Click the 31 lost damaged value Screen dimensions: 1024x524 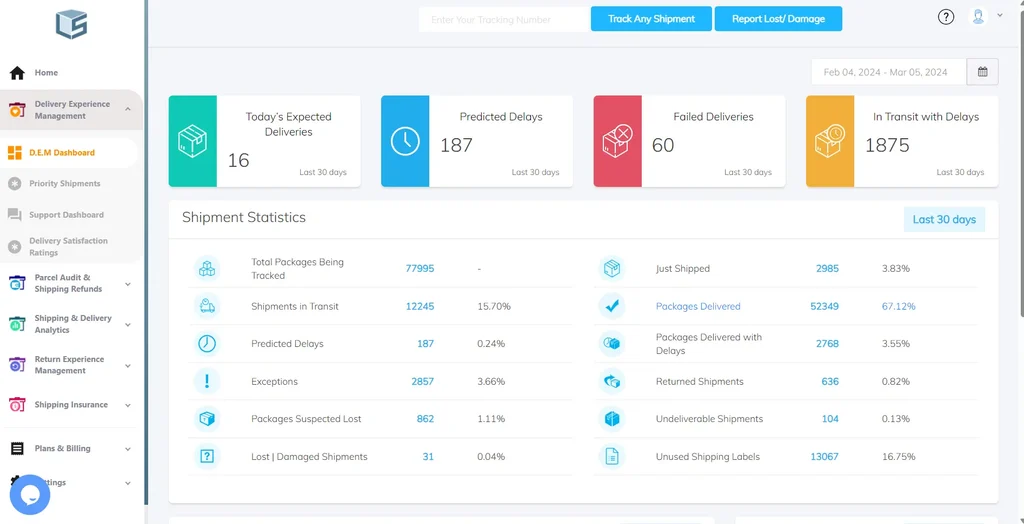tap(428, 457)
